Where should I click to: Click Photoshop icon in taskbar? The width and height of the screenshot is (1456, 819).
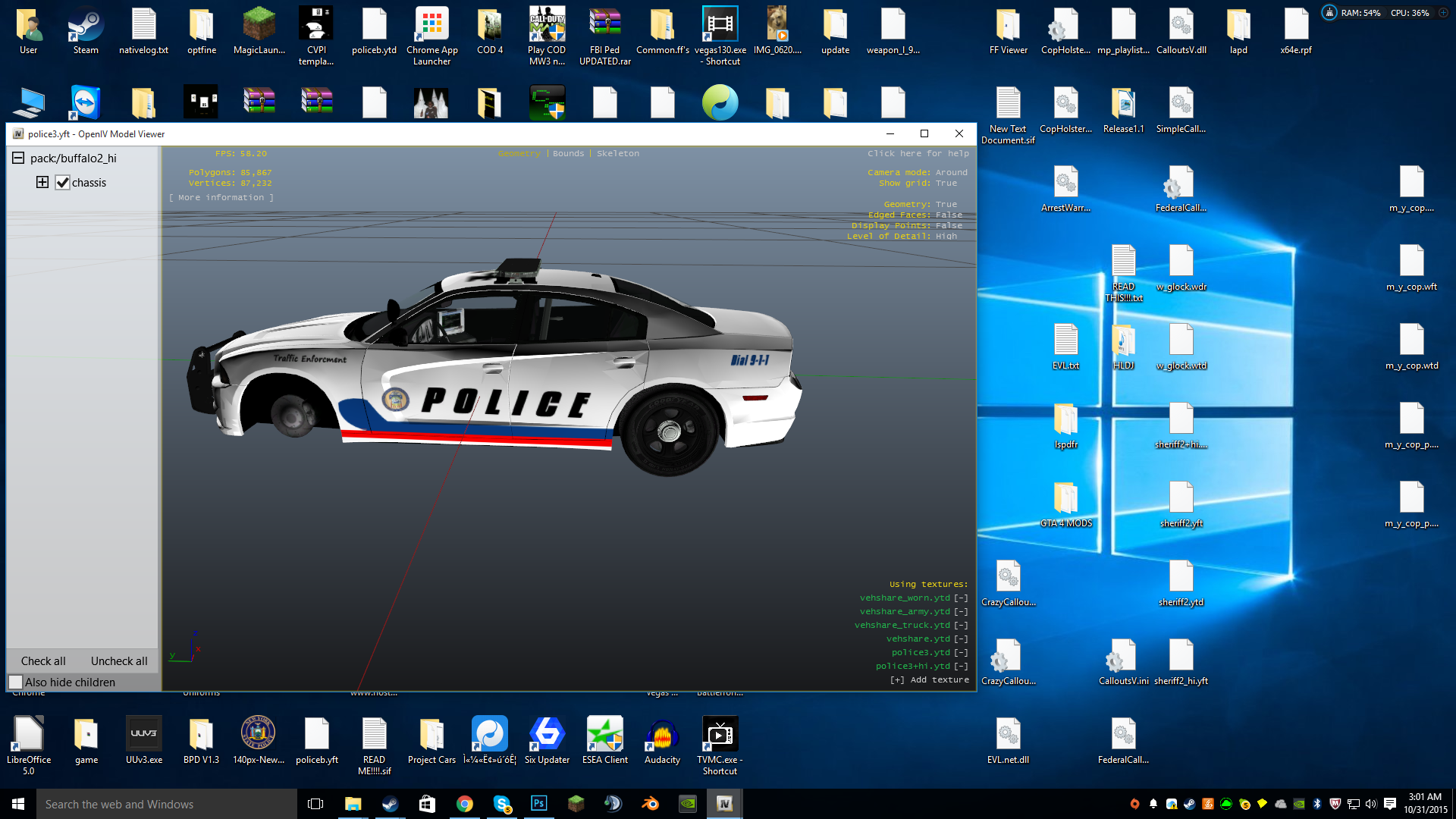click(539, 803)
